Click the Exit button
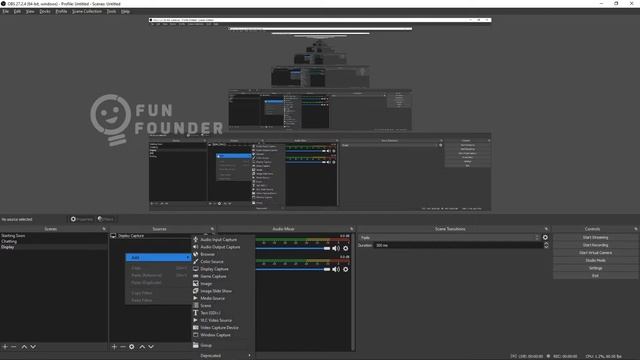The width and height of the screenshot is (640, 360). (x=596, y=276)
